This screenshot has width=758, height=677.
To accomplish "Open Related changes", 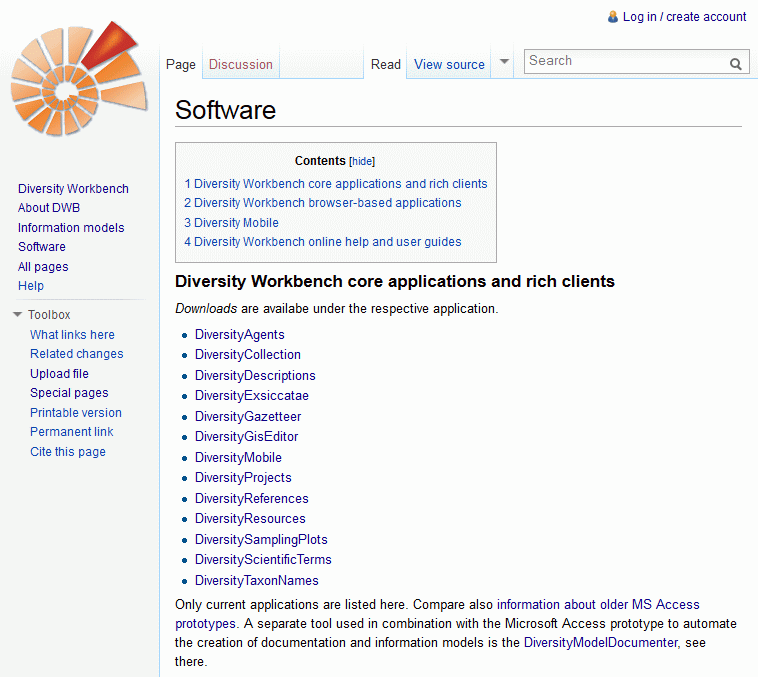I will tap(76, 354).
